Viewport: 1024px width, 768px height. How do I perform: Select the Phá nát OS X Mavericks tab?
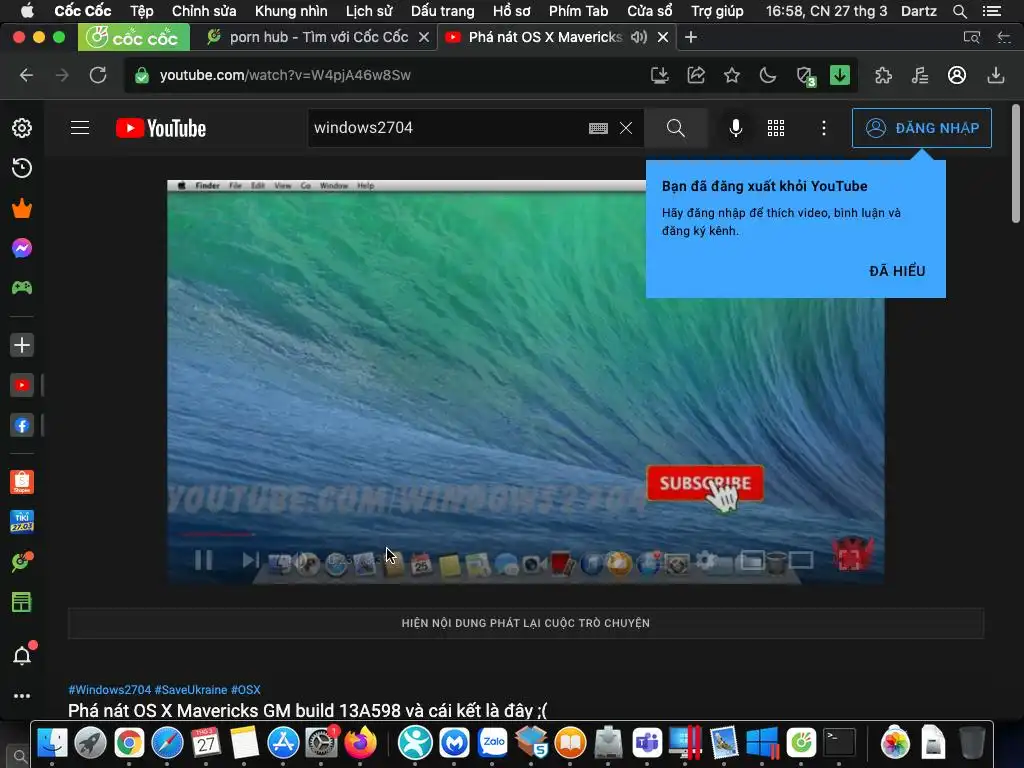point(545,37)
